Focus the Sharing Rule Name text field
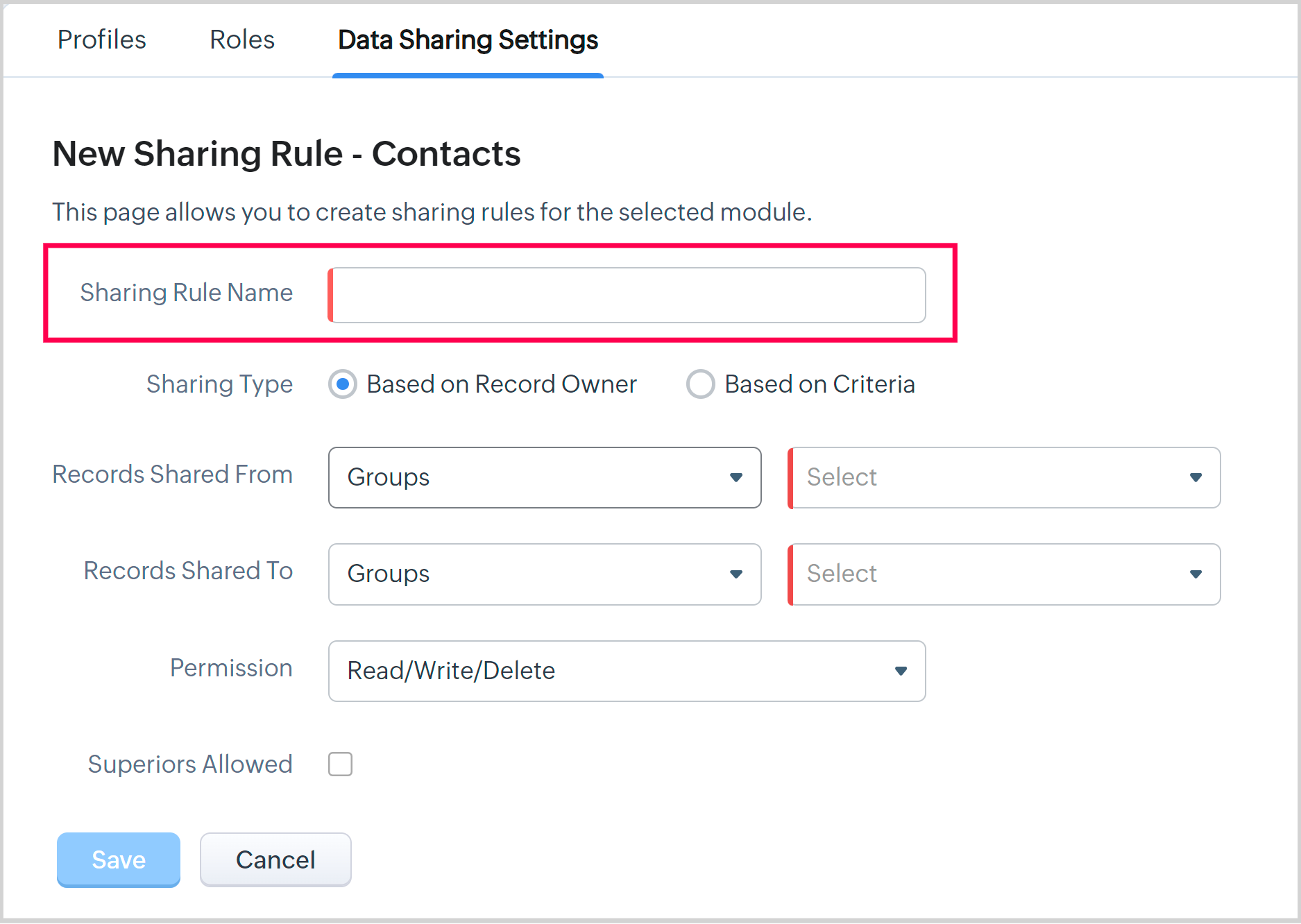The height and width of the screenshot is (924, 1301). pos(628,295)
